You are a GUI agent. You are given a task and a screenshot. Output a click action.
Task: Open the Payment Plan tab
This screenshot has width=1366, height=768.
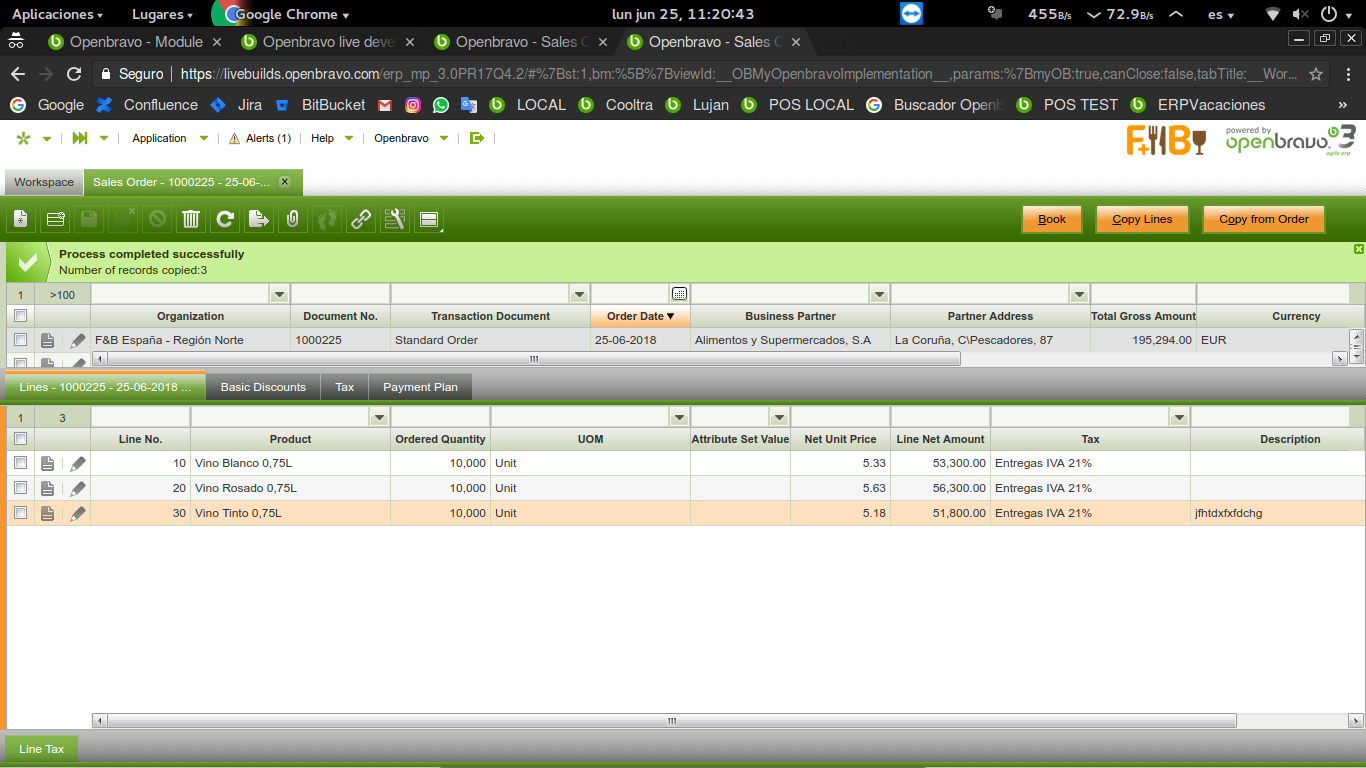click(420, 387)
